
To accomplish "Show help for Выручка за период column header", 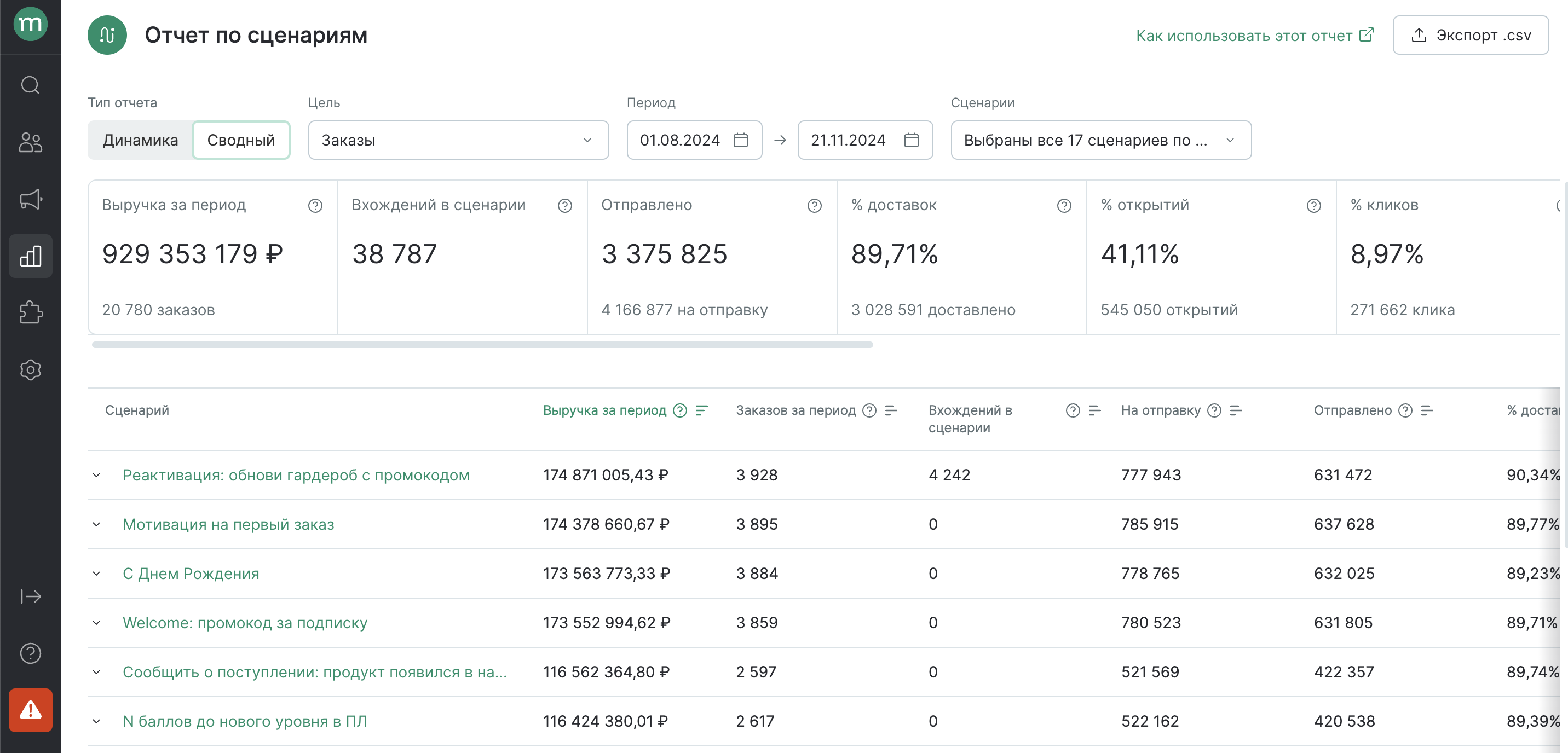I will point(680,410).
